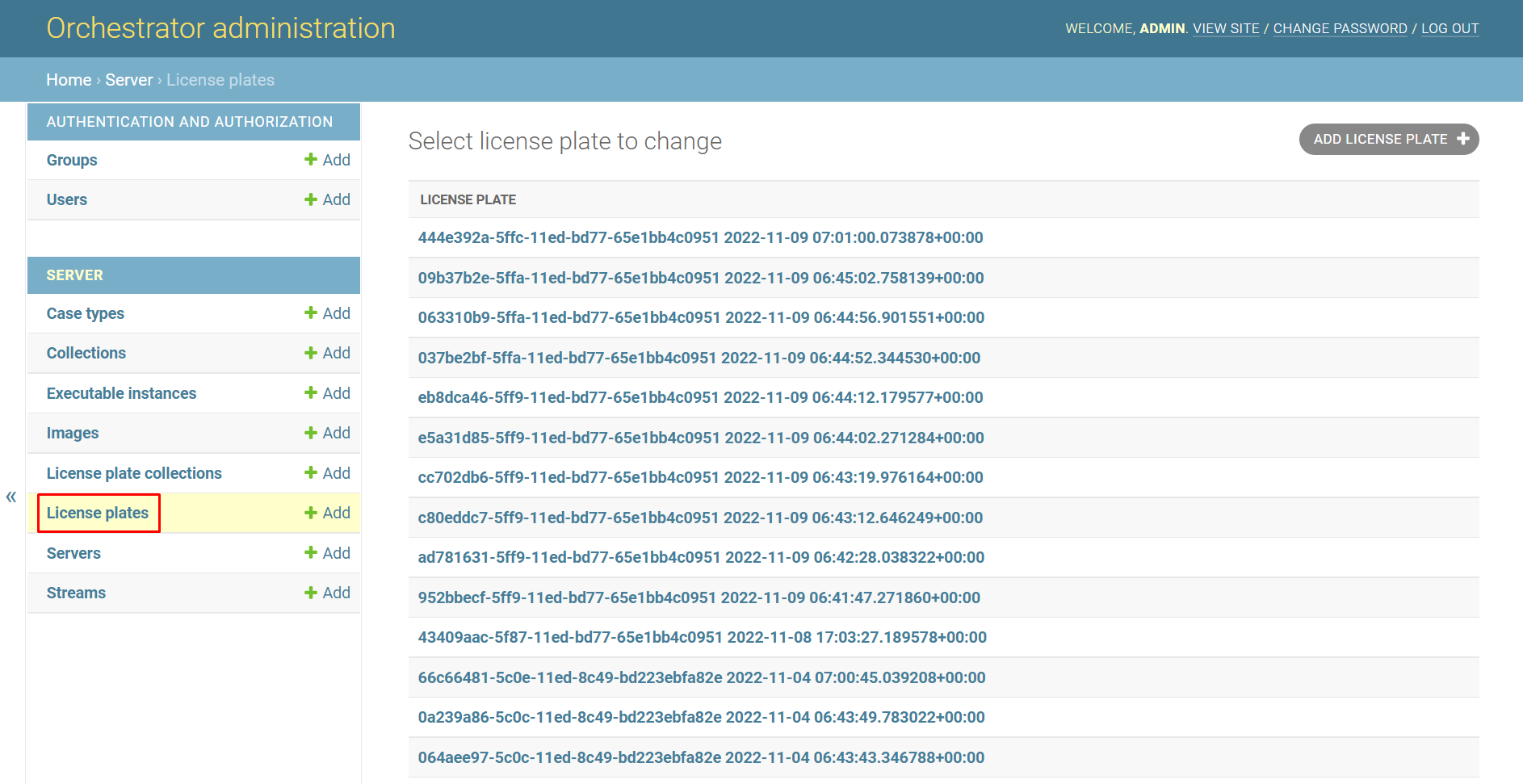Sort by the License Plate column header
The height and width of the screenshot is (784, 1523).
coord(468,199)
